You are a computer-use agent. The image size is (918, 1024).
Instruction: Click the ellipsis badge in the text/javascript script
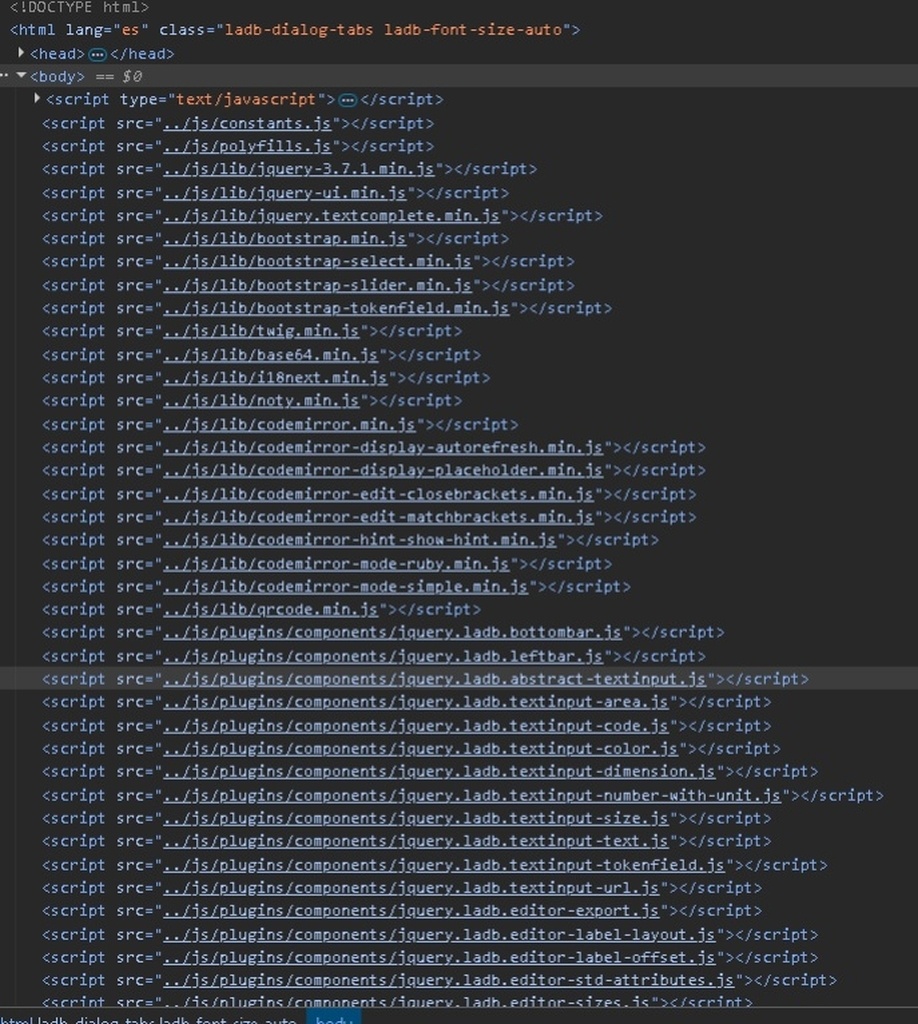pyautogui.click(x=347, y=100)
